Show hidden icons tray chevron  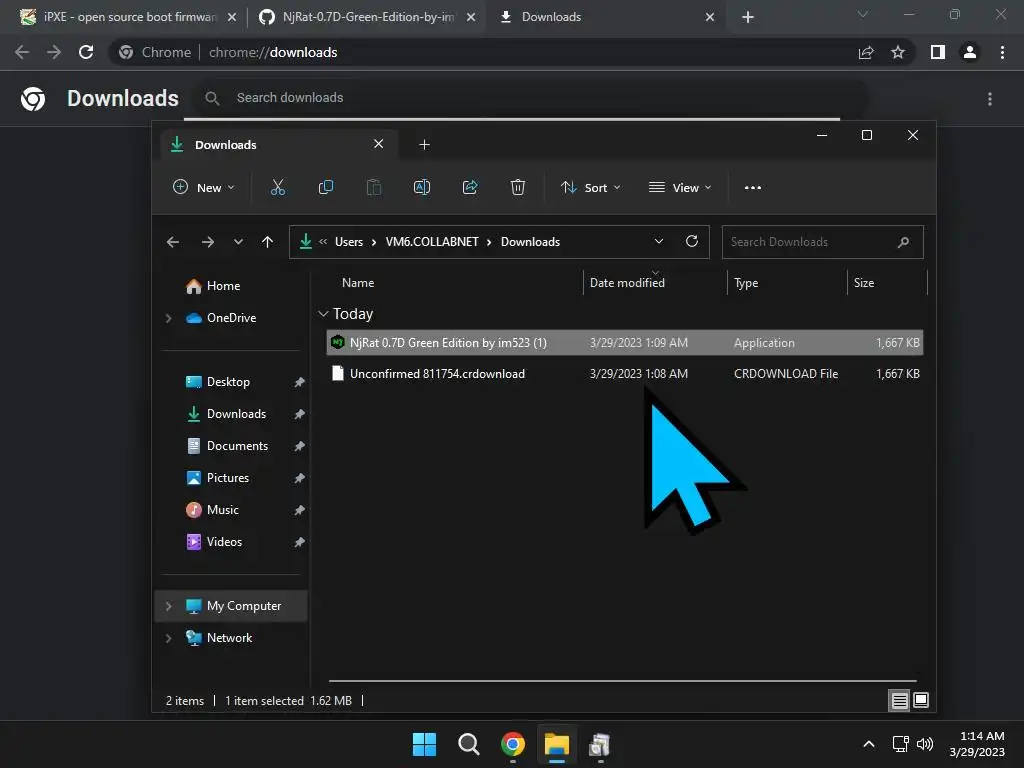pos(869,744)
